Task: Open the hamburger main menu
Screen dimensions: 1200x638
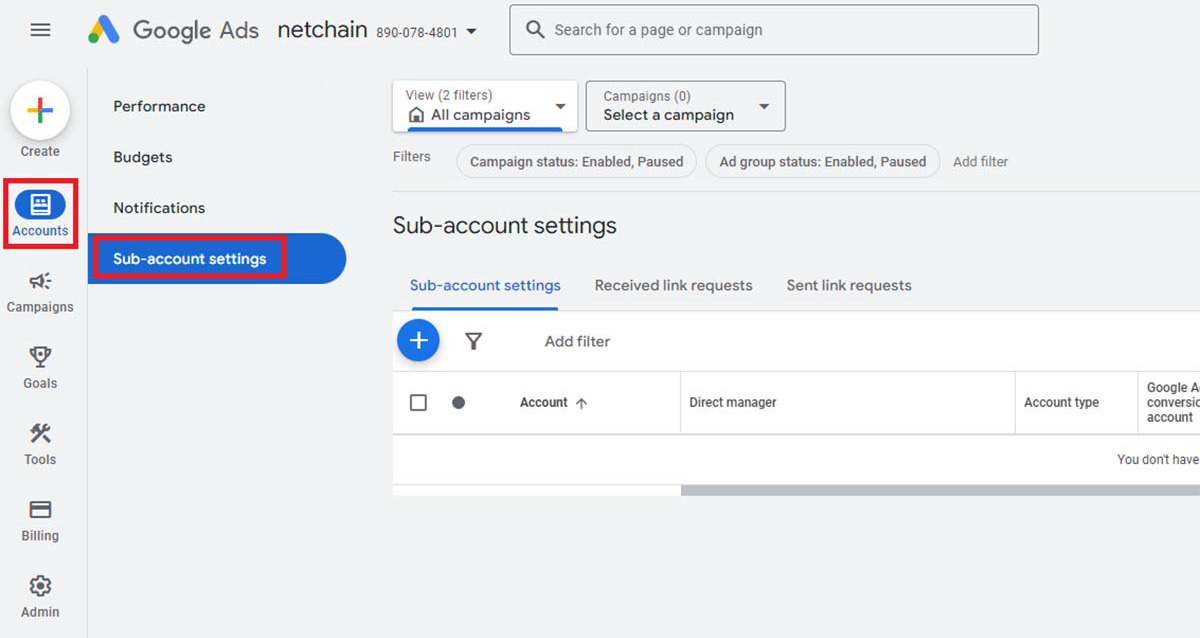Action: (x=40, y=30)
